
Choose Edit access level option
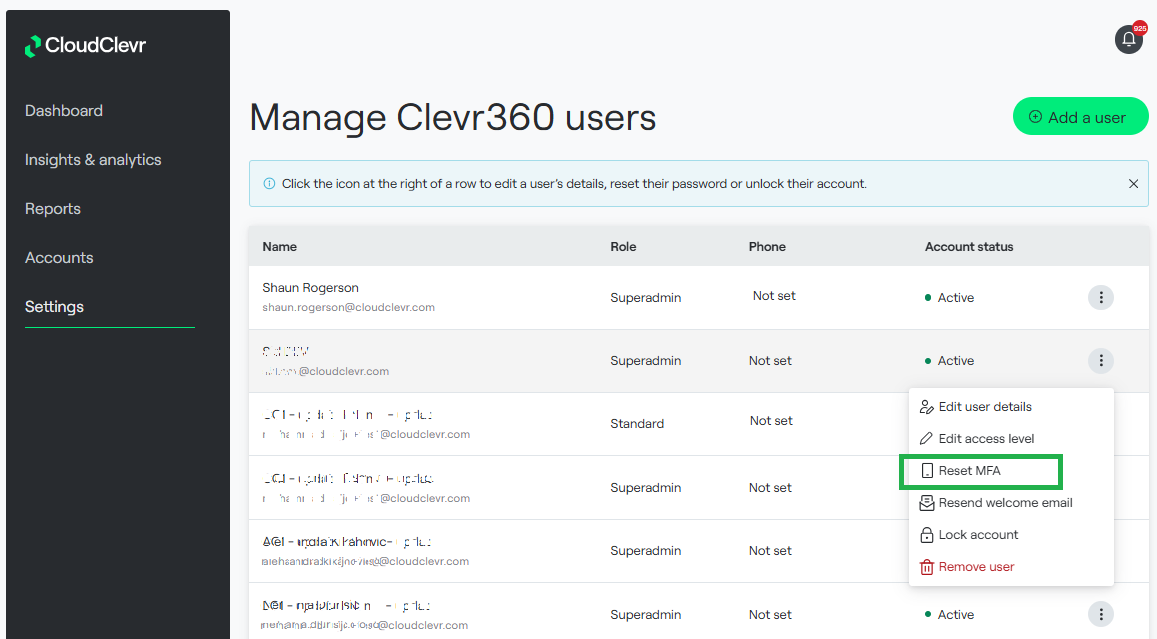(x=1011, y=438)
